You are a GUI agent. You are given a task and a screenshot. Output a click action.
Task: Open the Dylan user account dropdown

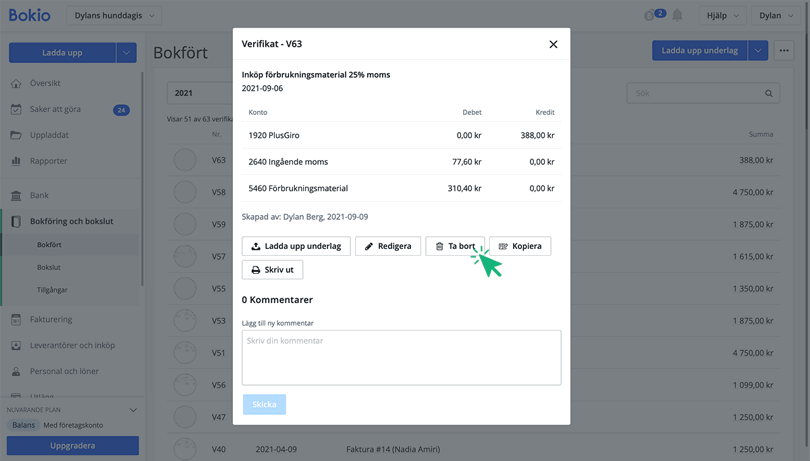point(776,16)
